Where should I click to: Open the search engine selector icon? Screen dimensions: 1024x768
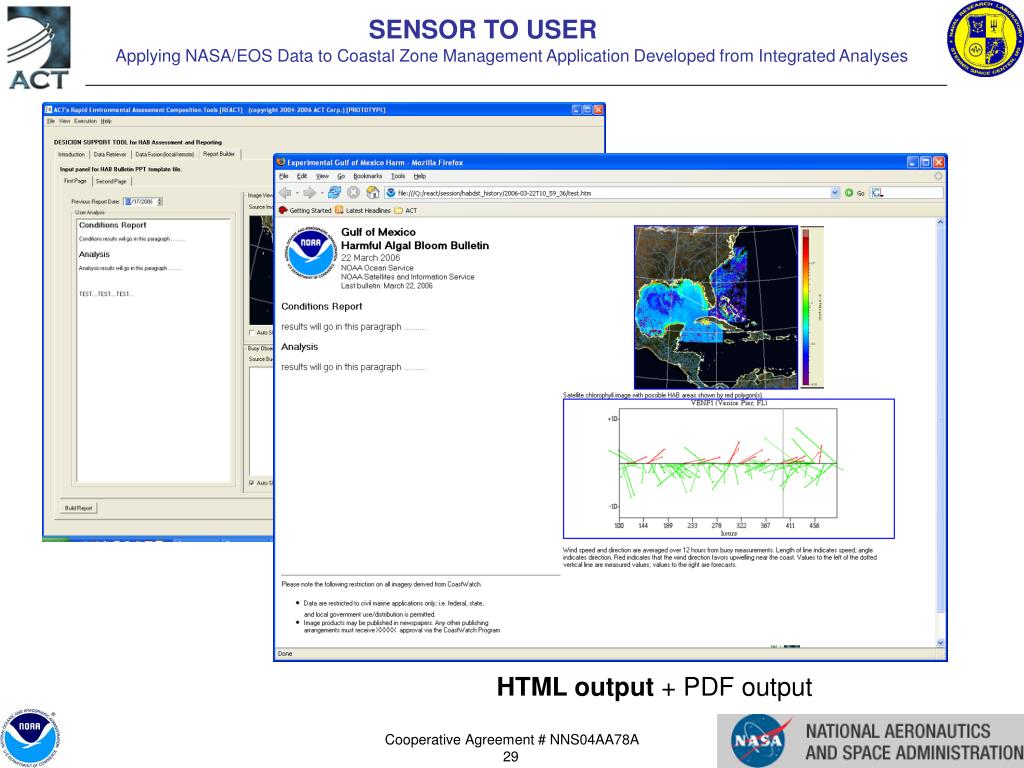[877, 193]
